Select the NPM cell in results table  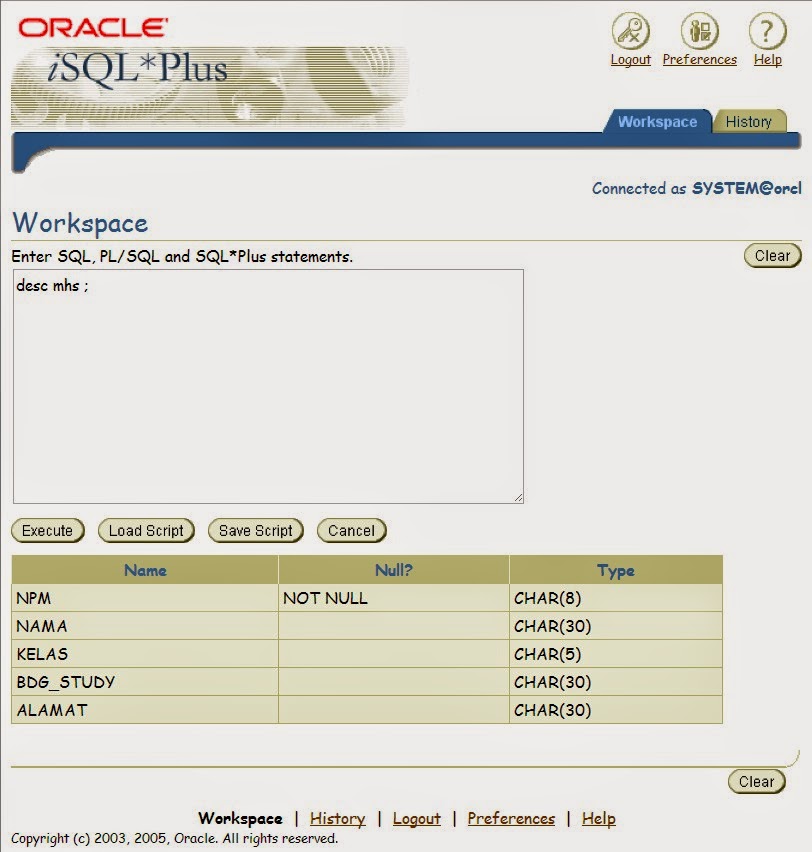(x=145, y=598)
